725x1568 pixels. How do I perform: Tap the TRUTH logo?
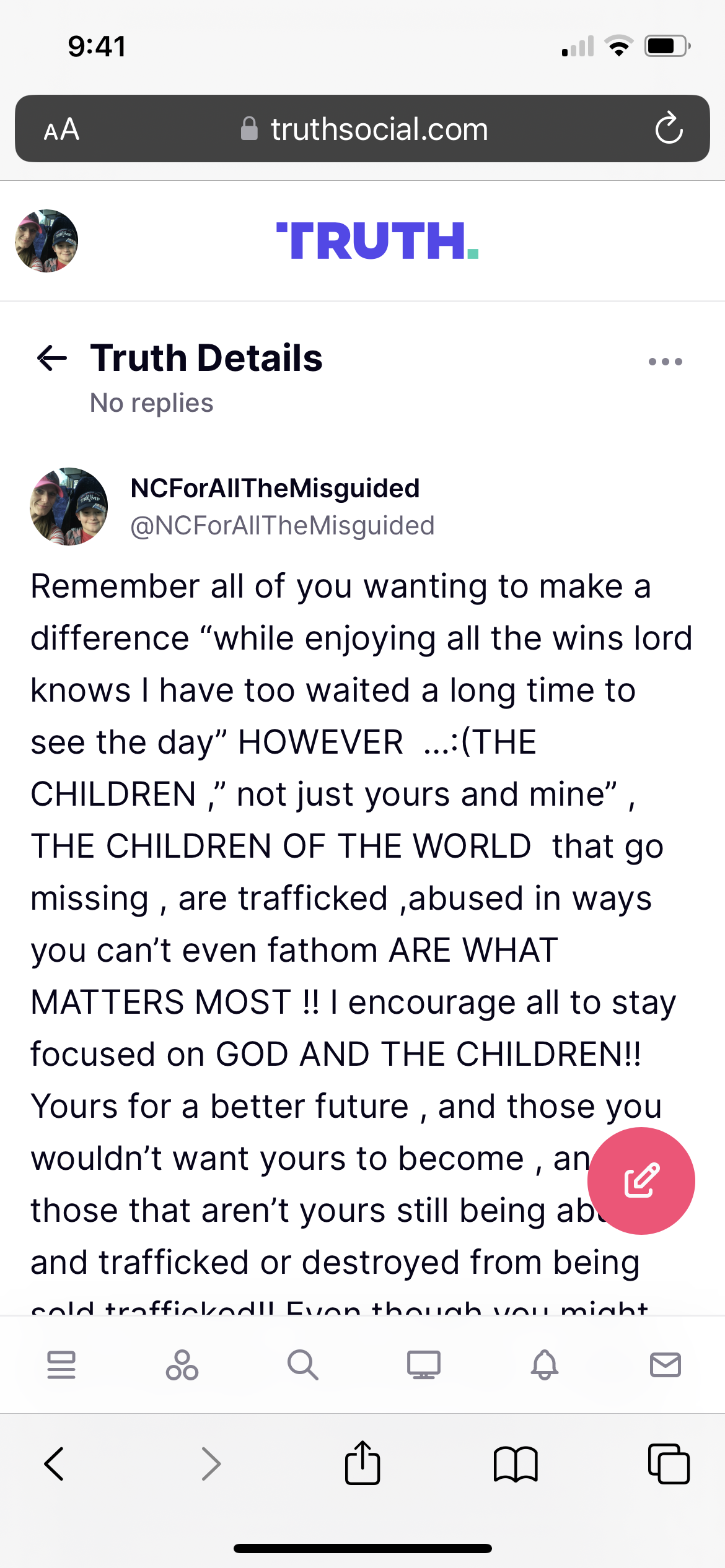pos(377,241)
